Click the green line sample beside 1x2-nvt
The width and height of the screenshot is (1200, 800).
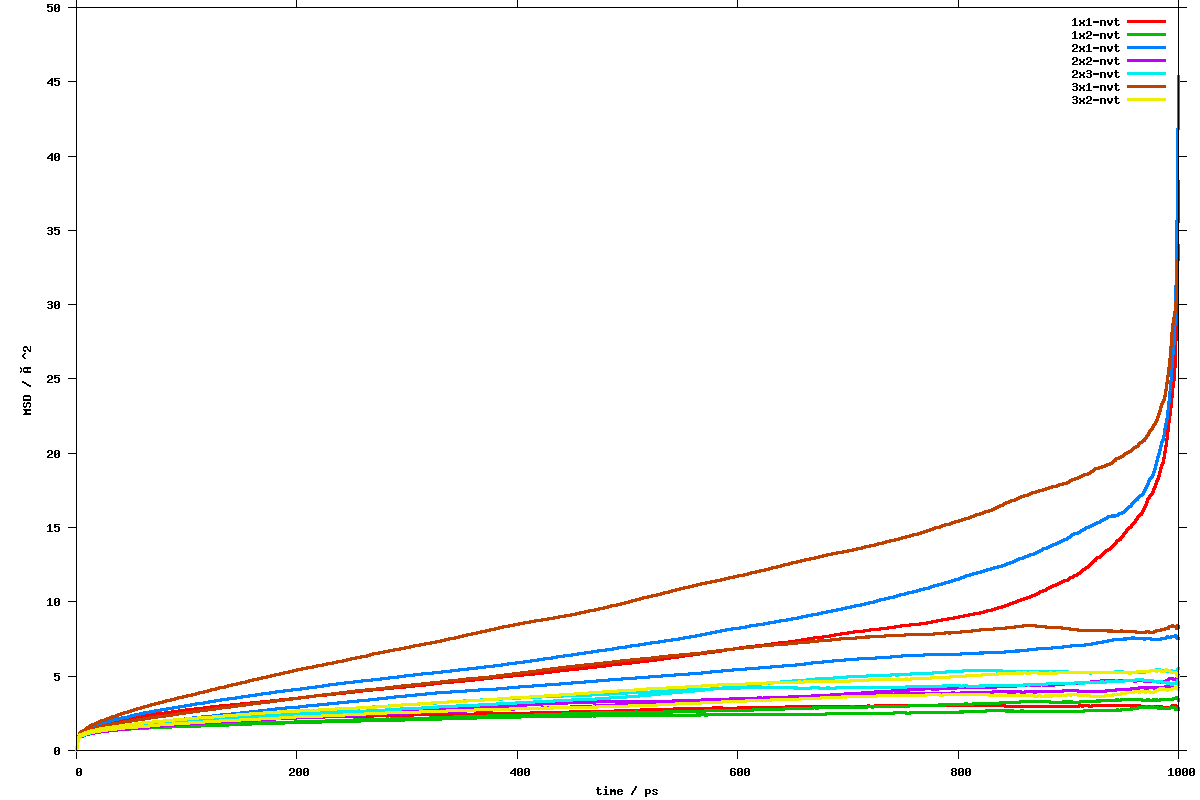pyautogui.click(x=1146, y=34)
